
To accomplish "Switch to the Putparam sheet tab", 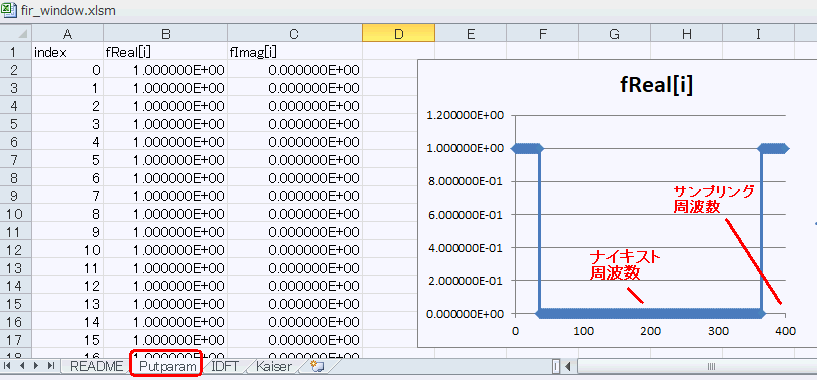I will pyautogui.click(x=166, y=366).
